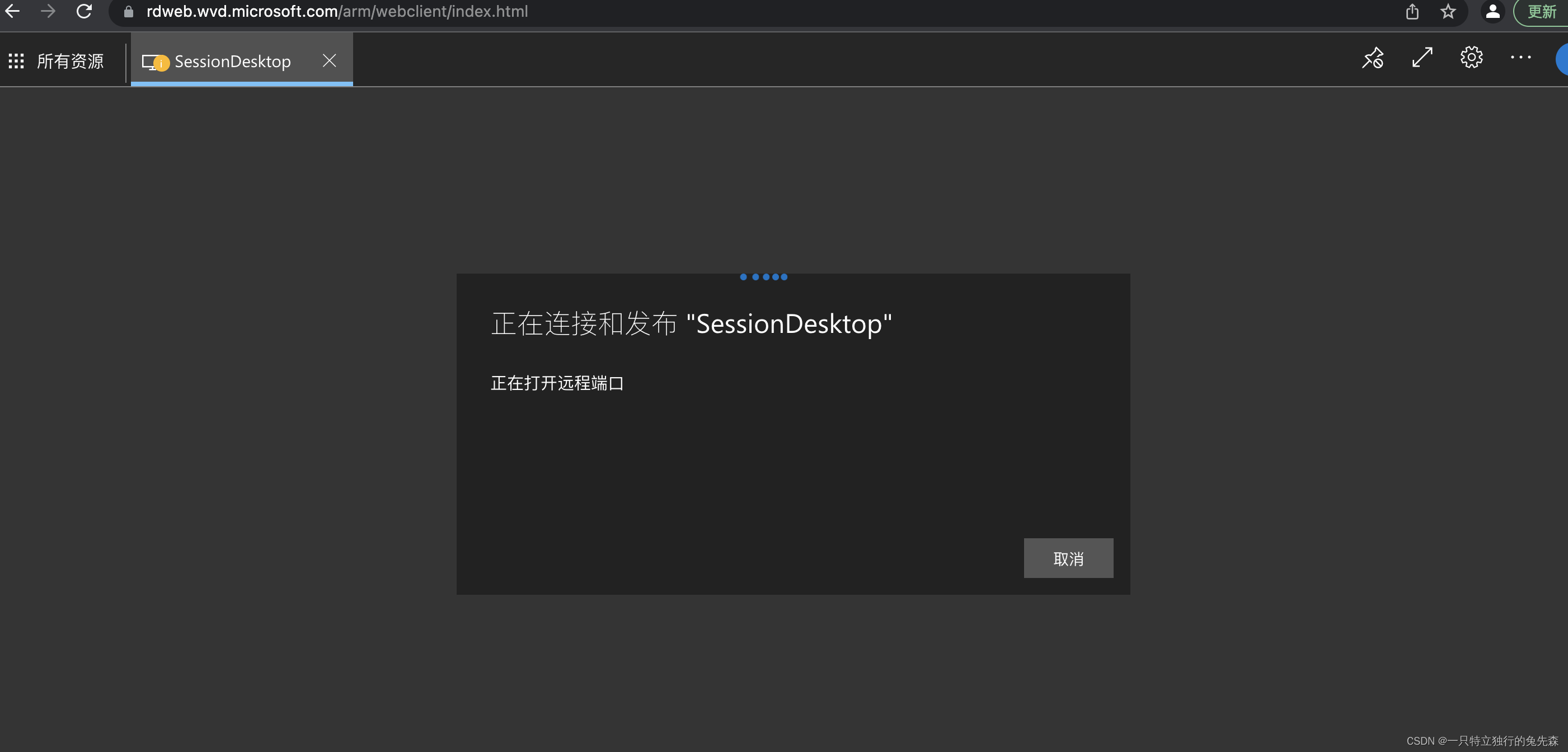The height and width of the screenshot is (752, 1568).
Task: Open the 所有资源 grid icon
Action: [16, 61]
